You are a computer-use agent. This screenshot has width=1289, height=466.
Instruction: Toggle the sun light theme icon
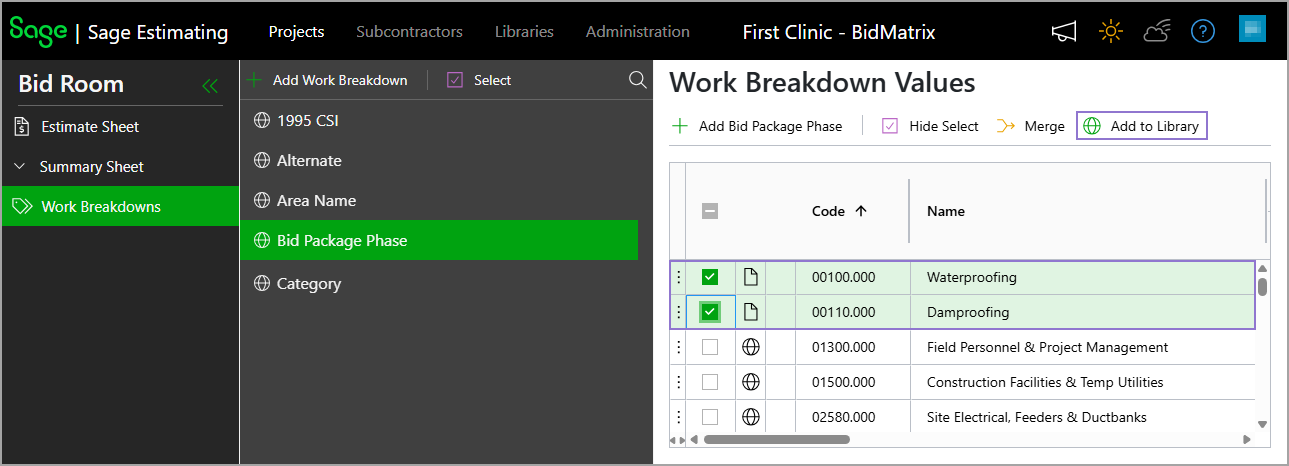tap(1110, 32)
